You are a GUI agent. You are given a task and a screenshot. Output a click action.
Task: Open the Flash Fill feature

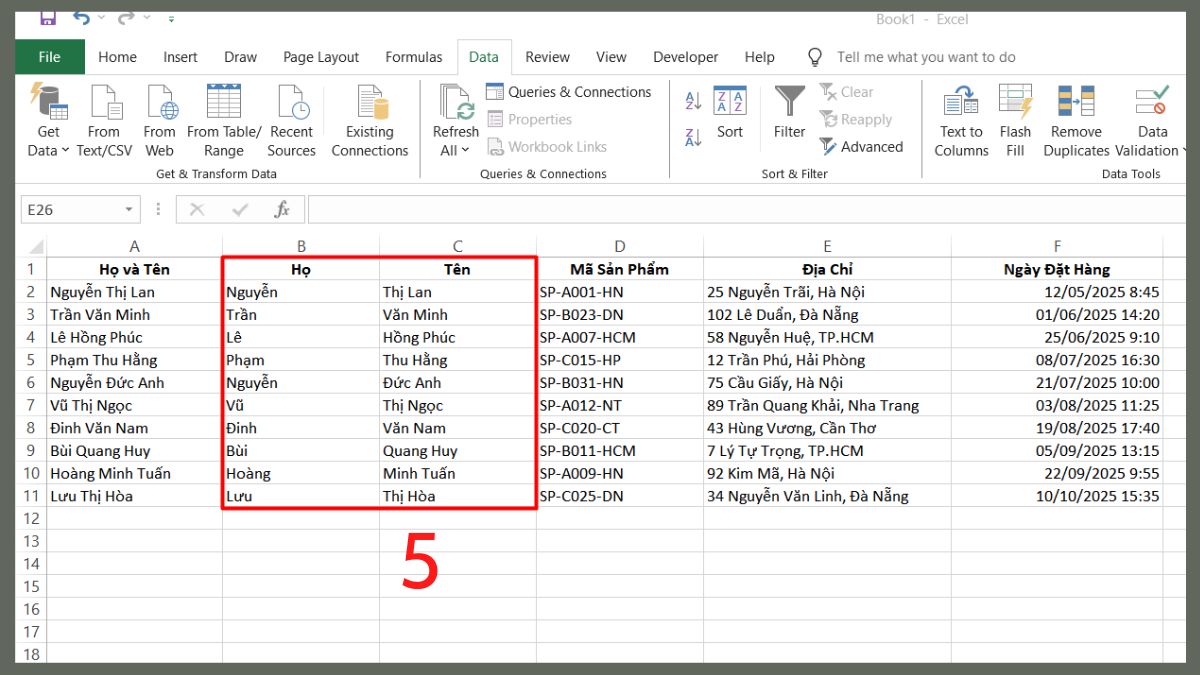[1015, 120]
